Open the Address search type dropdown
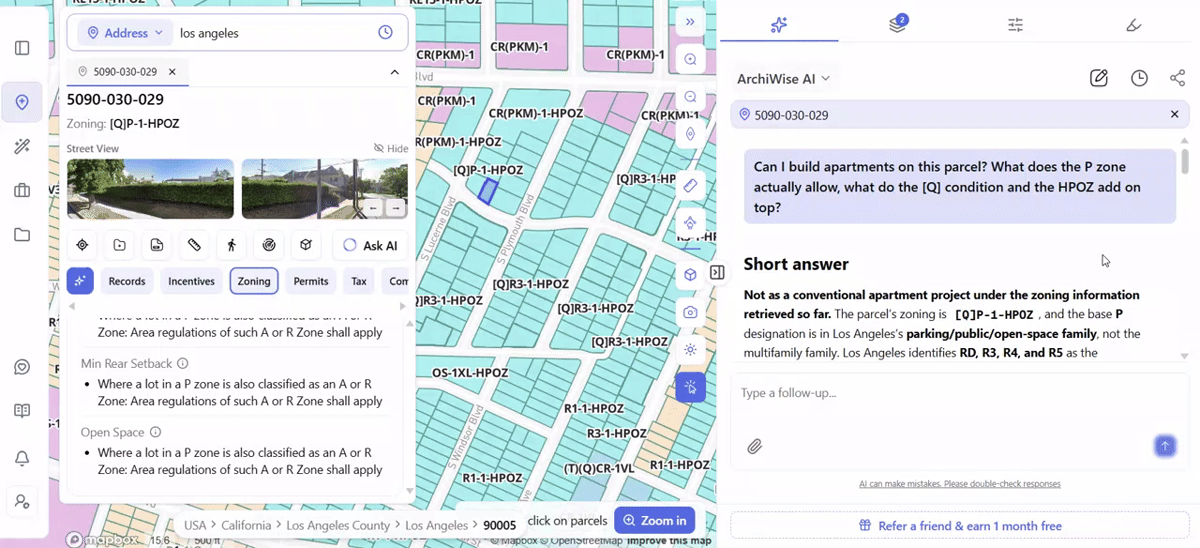The width and height of the screenshot is (1200, 548). pyautogui.click(x=125, y=33)
